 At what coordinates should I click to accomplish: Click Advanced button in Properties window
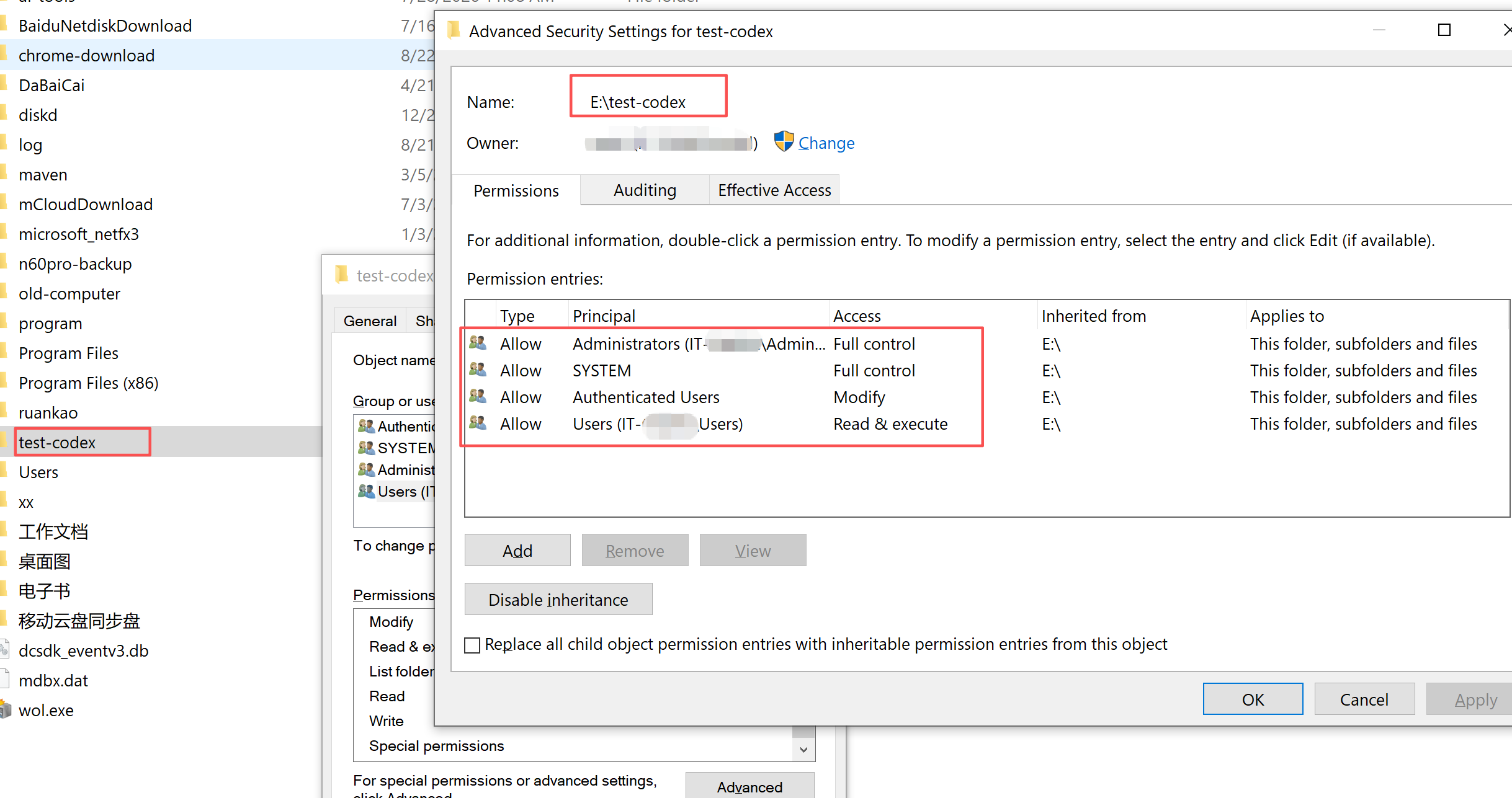click(749, 786)
